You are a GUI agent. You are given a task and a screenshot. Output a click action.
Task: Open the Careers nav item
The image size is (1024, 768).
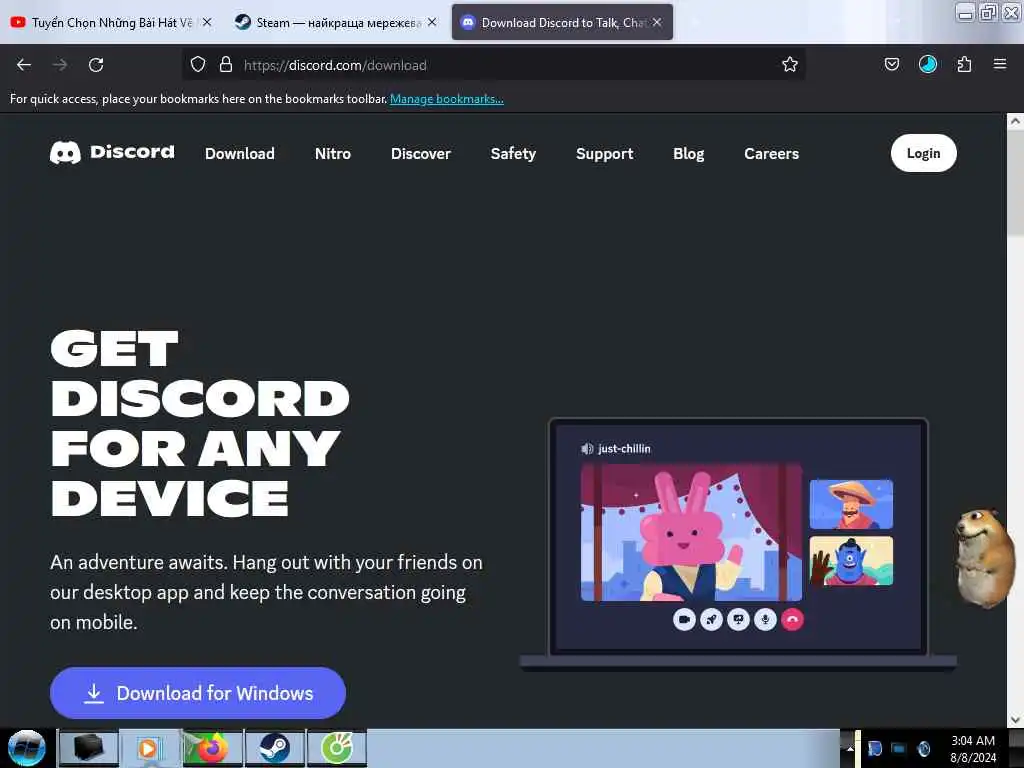coord(771,153)
